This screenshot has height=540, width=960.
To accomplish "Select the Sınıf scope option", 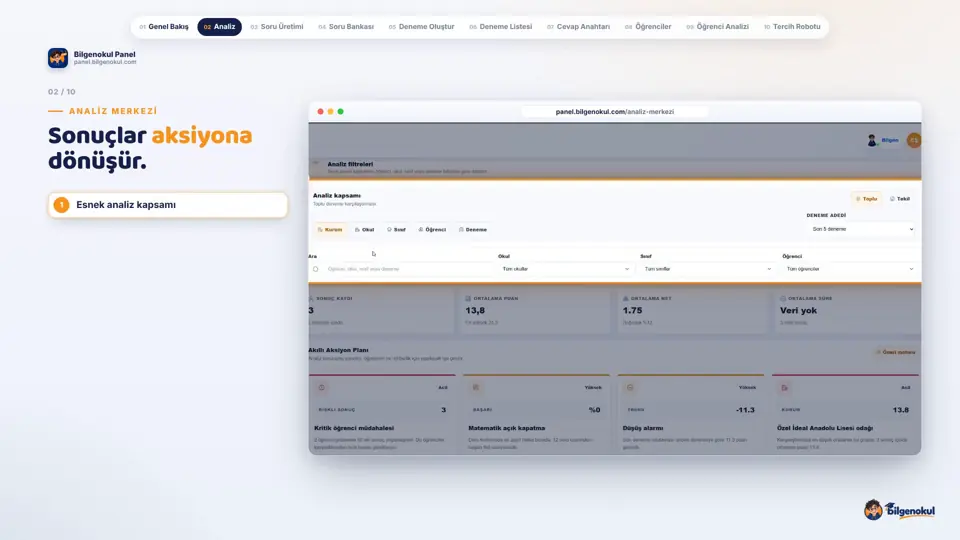I will (x=396, y=230).
